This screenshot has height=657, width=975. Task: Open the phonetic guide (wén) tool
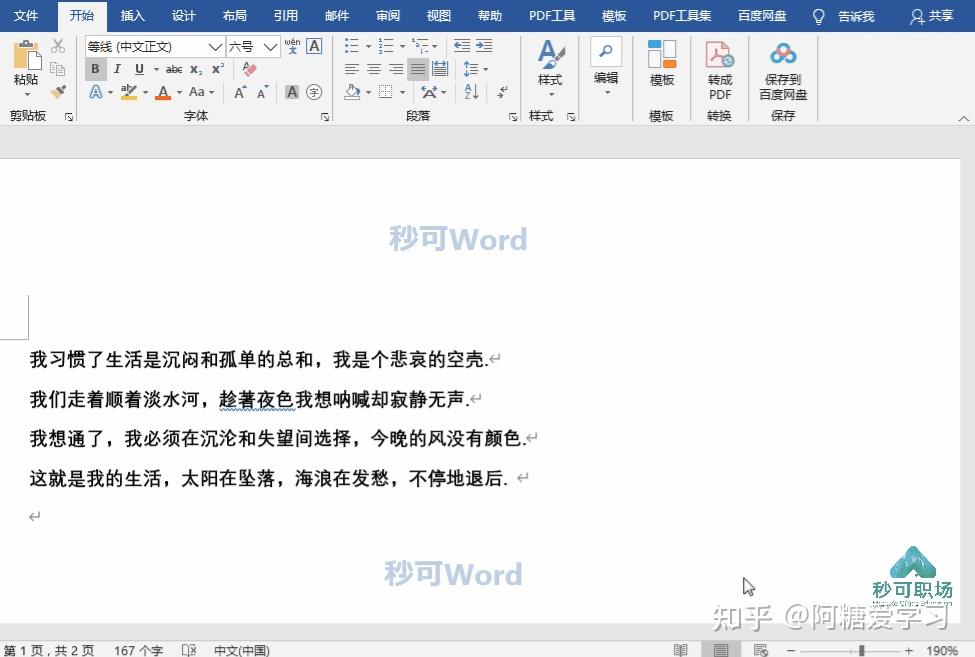(292, 46)
